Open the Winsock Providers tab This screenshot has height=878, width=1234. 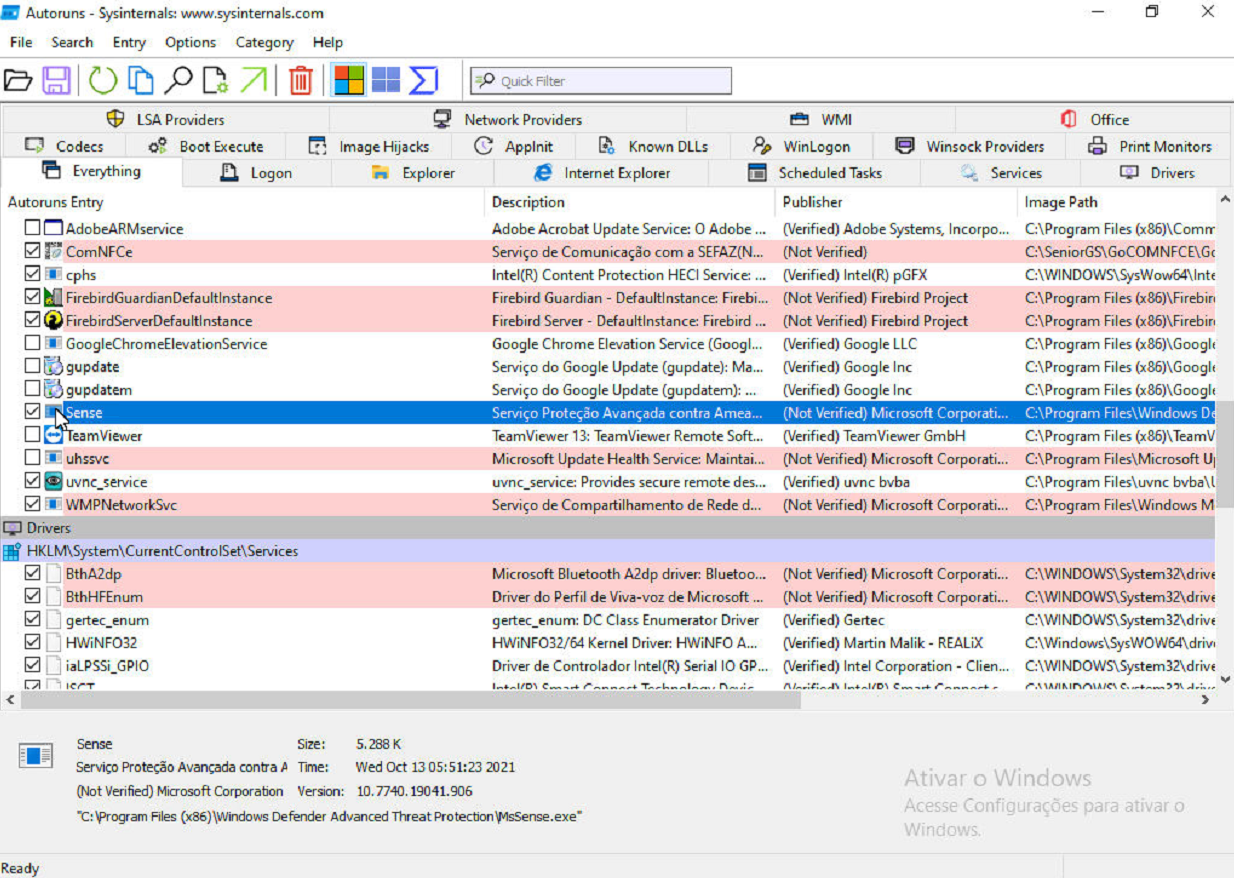tap(969, 146)
